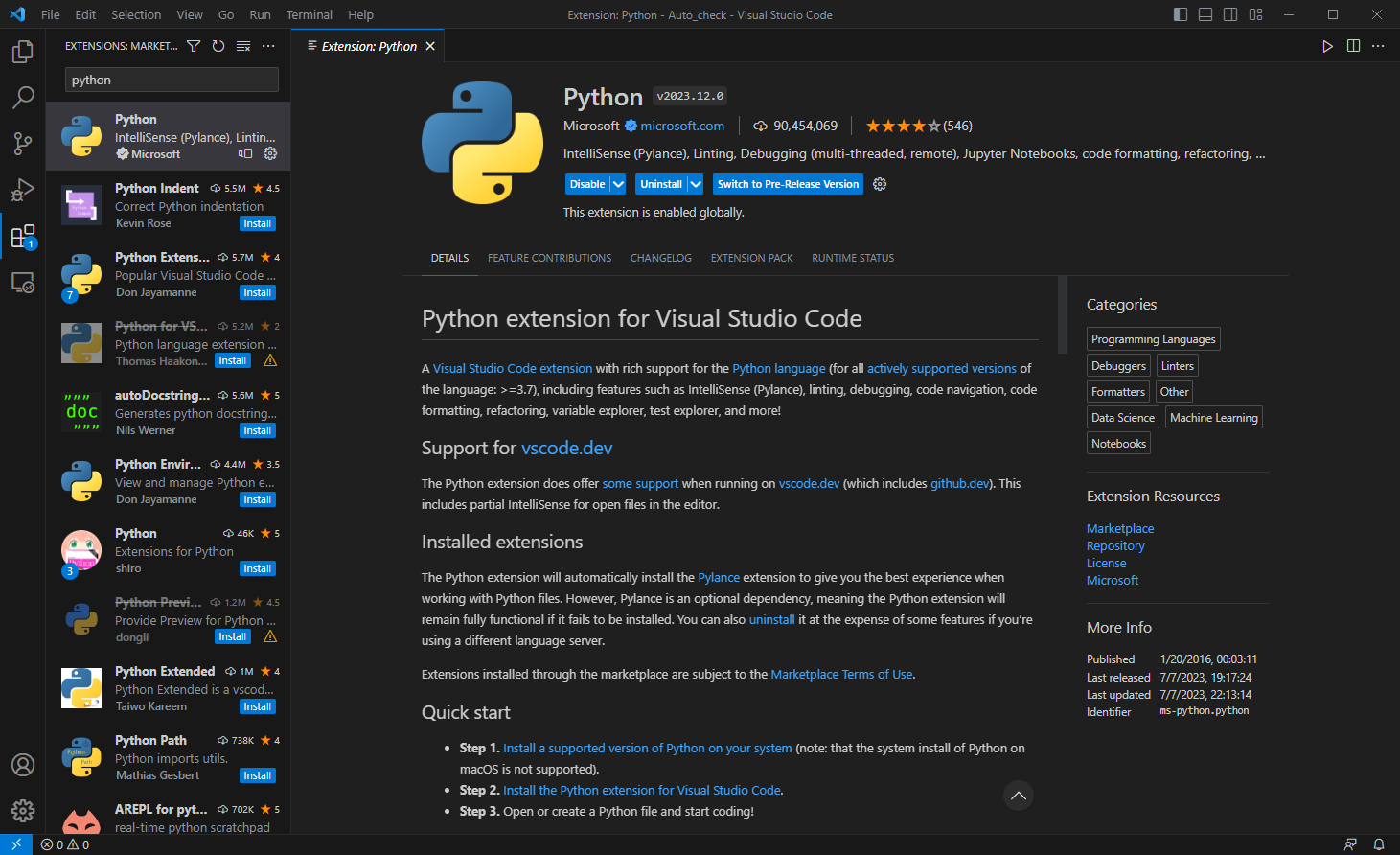Expand the Uninstall dropdown arrow
The image size is (1400, 855).
pos(696,184)
